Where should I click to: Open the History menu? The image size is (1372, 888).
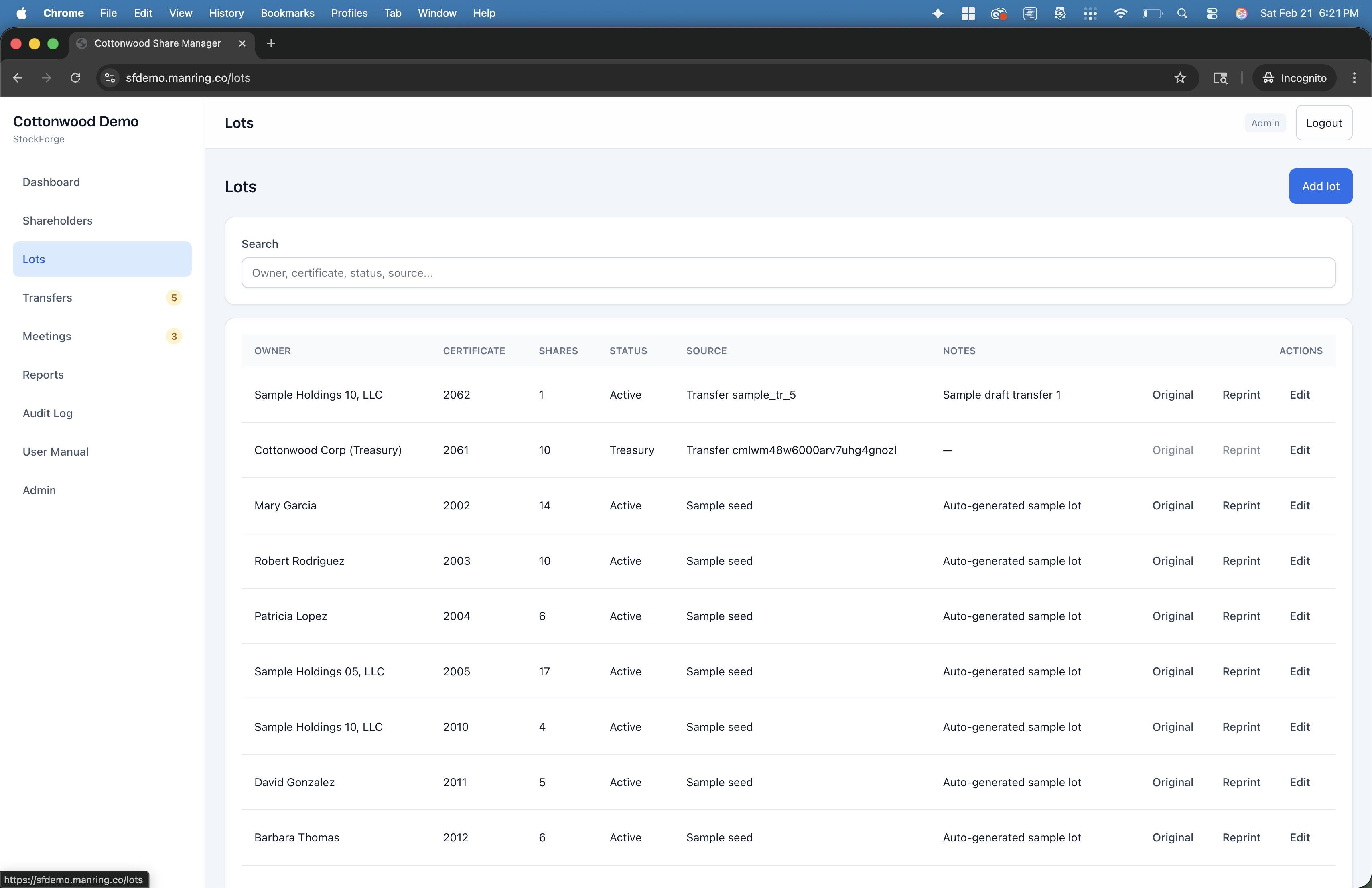tap(226, 13)
